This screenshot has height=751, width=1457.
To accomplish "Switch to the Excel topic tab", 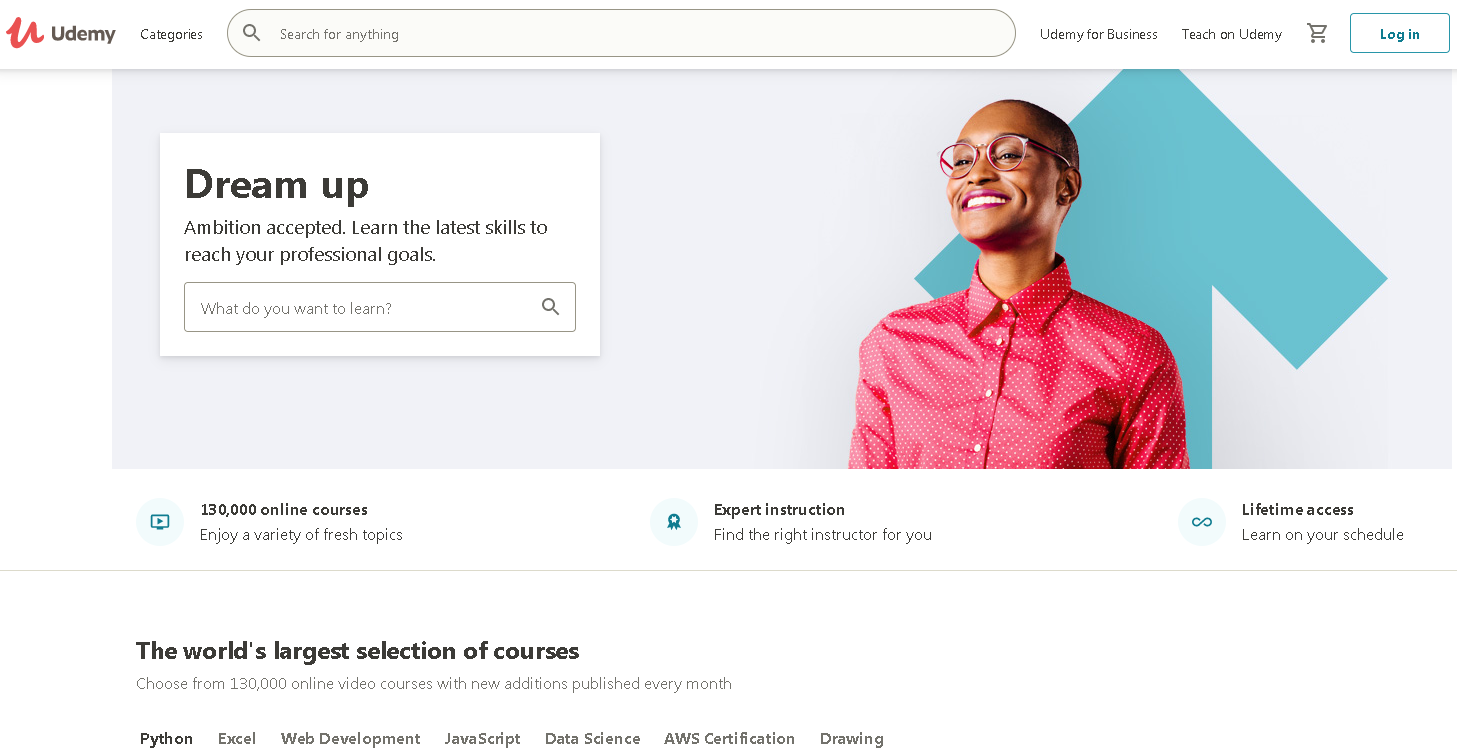I will point(236,738).
